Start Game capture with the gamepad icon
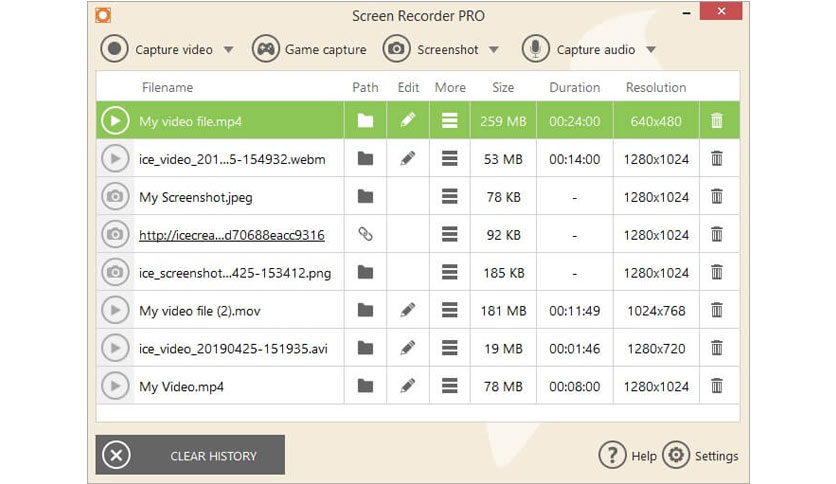The height and width of the screenshot is (484, 836). (x=266, y=49)
